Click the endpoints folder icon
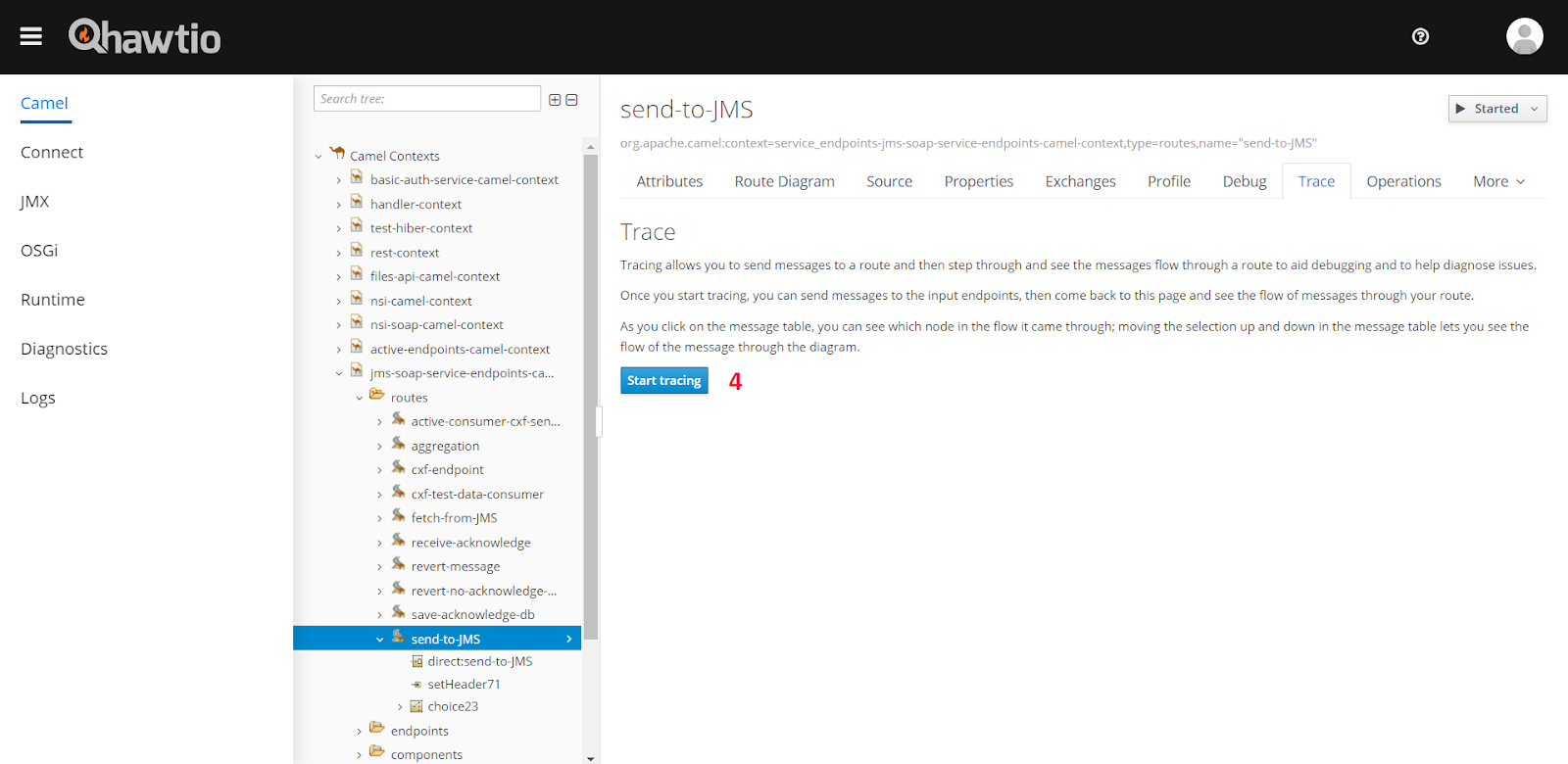1568x764 pixels. [x=376, y=728]
